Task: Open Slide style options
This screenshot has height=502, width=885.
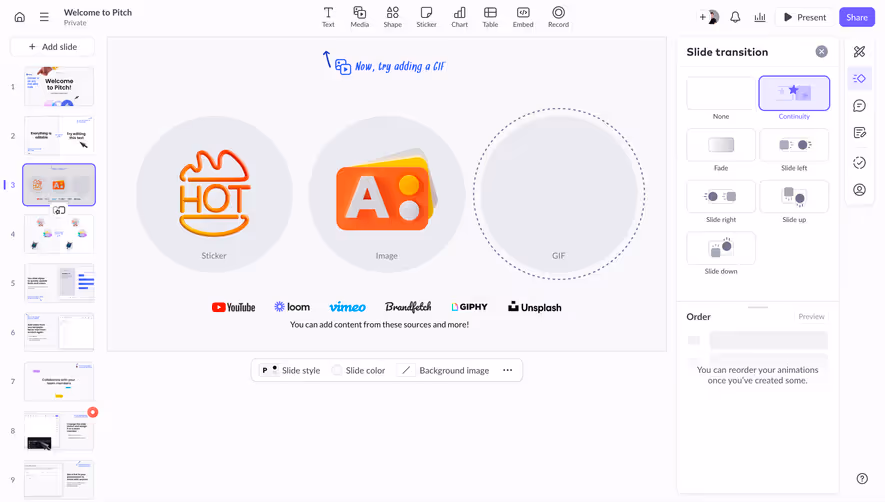Action: coord(290,370)
